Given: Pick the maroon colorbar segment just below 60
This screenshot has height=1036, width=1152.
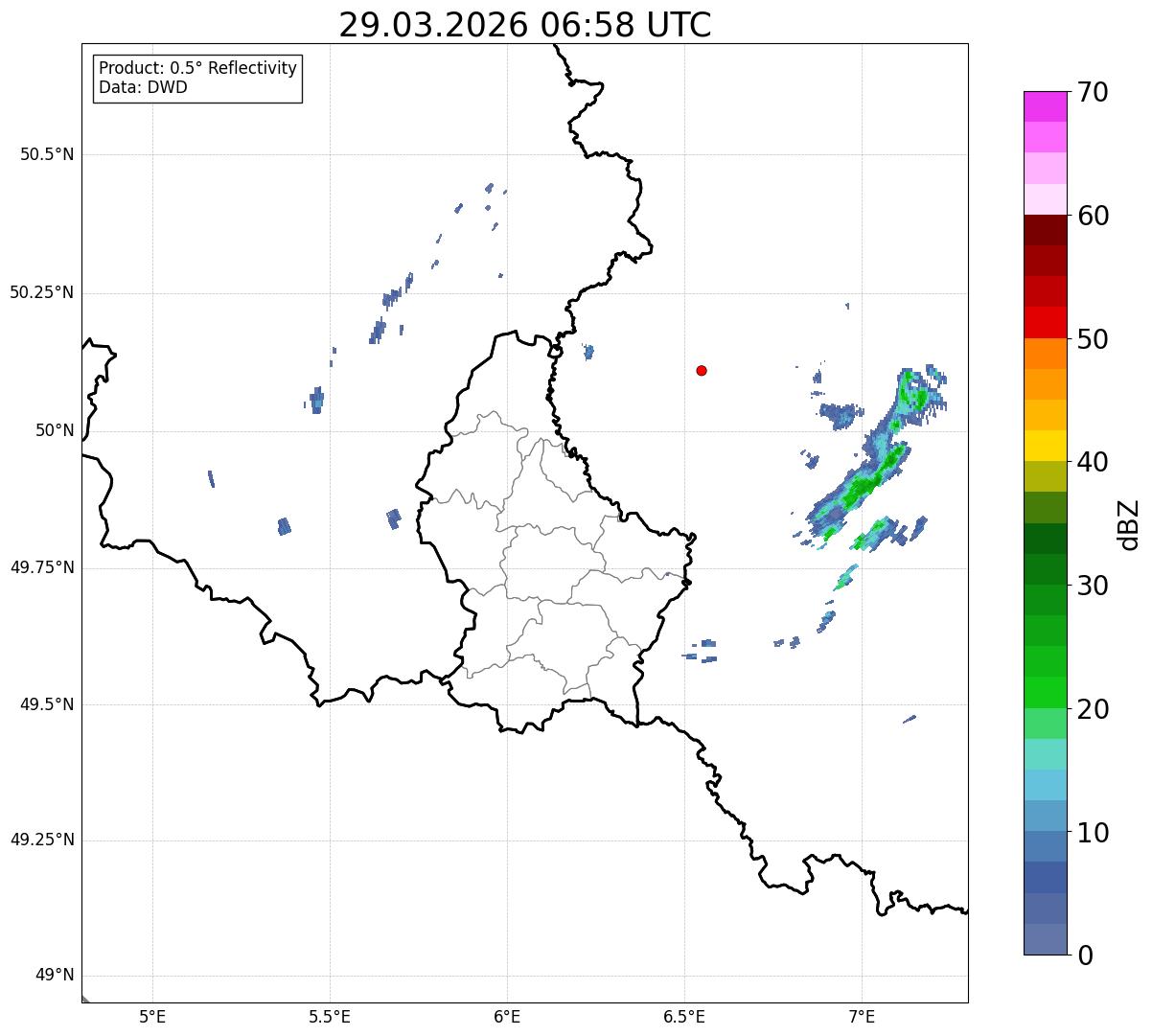Looking at the screenshot, I should point(1046,231).
